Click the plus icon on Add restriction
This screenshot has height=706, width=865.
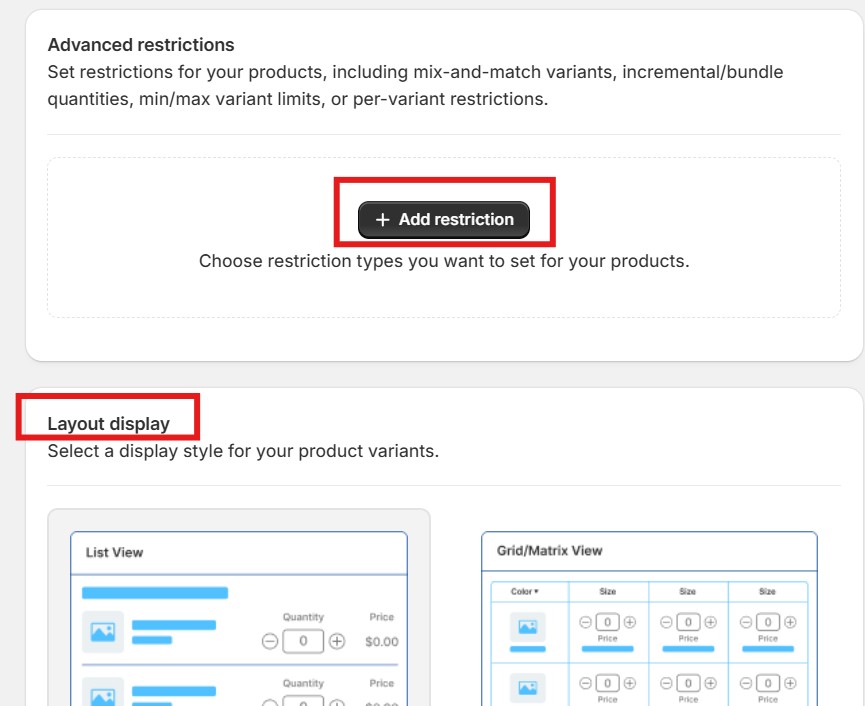pos(382,220)
